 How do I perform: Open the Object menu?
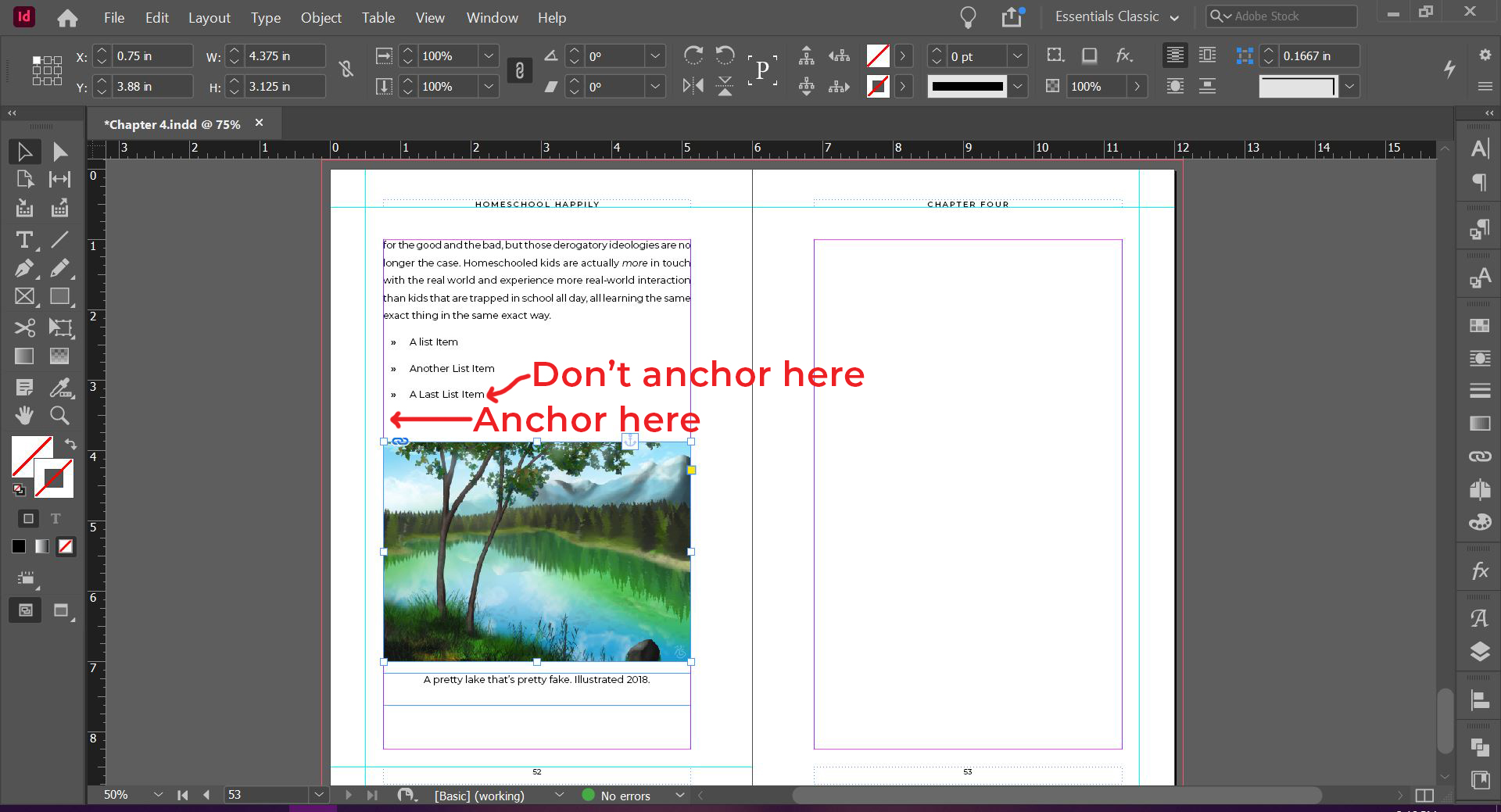tap(321, 17)
